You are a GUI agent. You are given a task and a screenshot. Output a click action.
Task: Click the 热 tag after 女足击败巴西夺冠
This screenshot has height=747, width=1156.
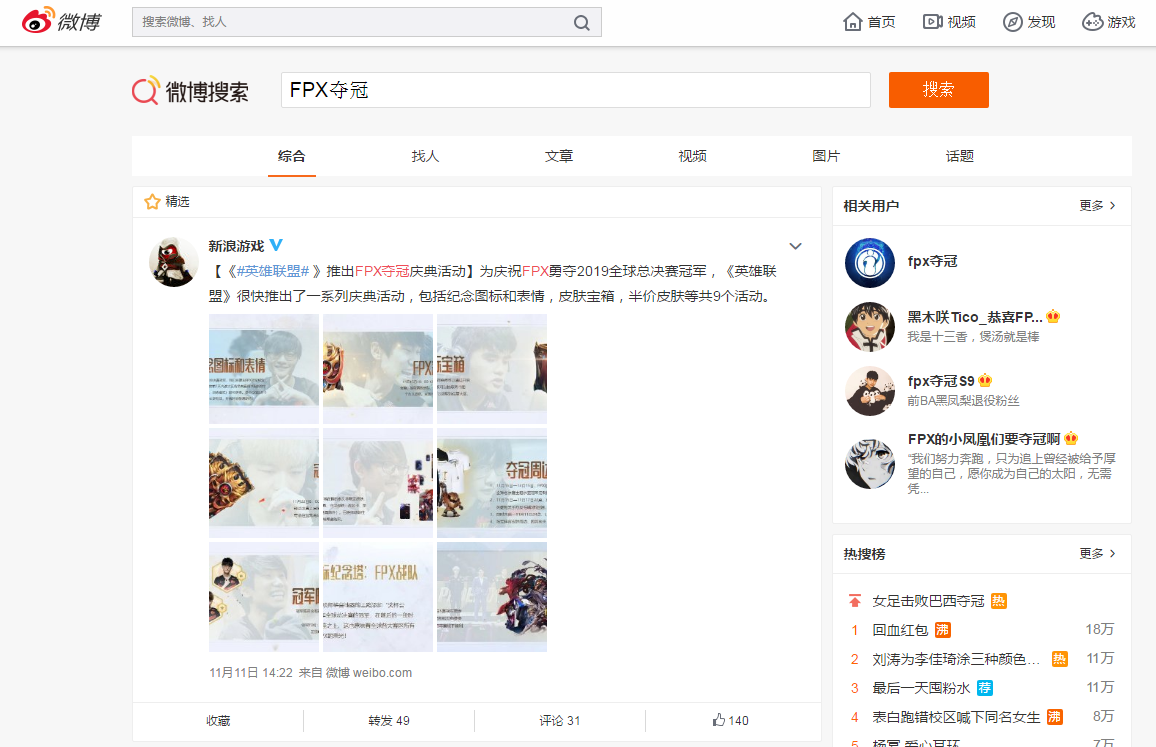[998, 601]
